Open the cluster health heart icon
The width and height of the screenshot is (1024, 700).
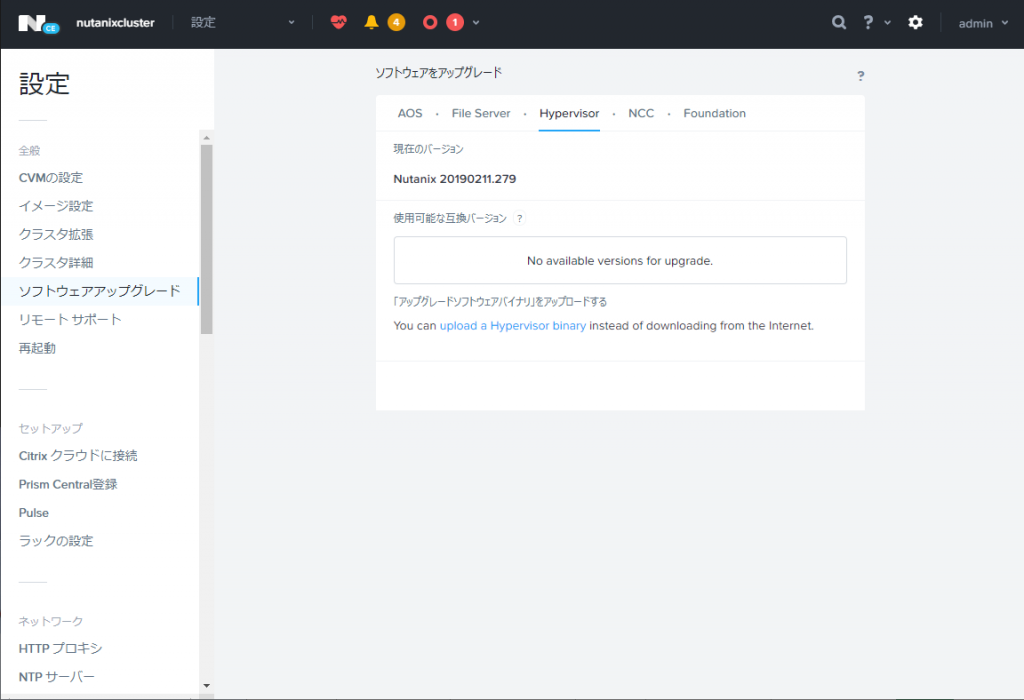[338, 22]
